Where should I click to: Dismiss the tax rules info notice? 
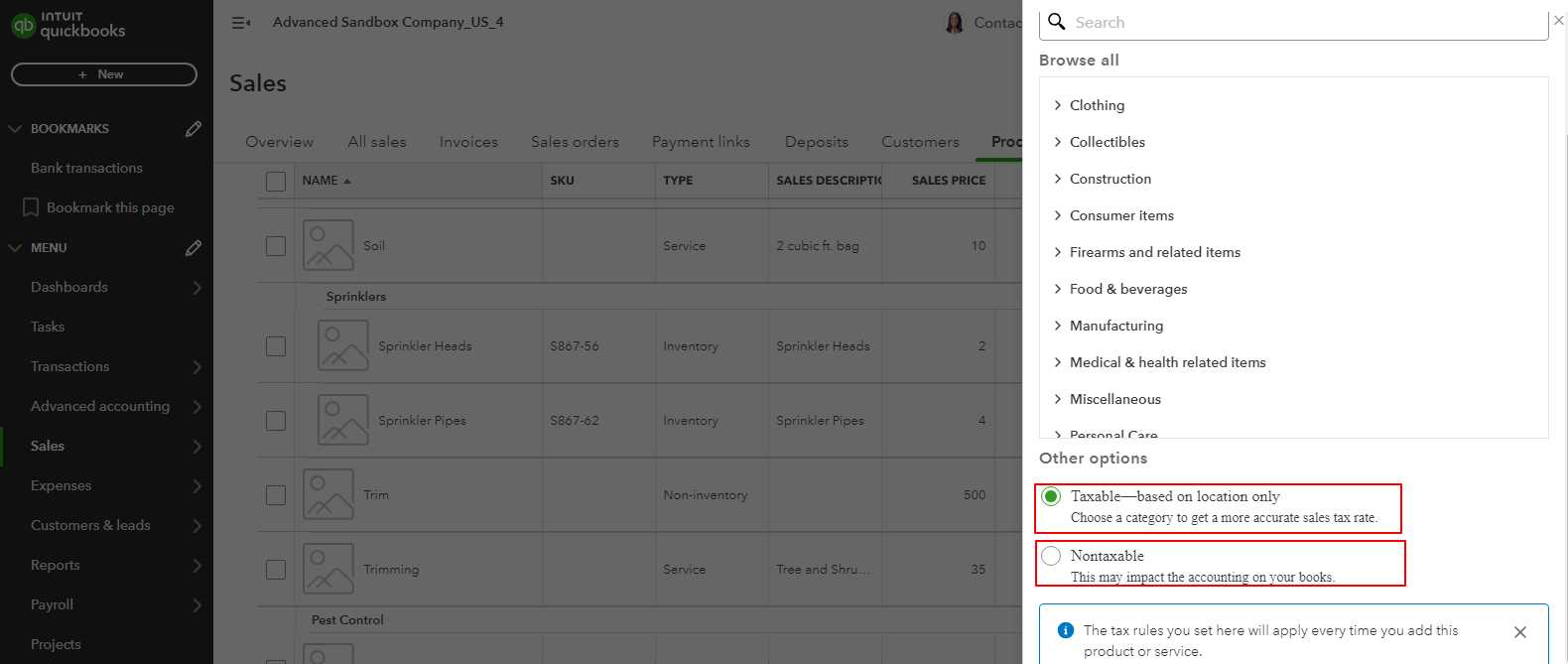(x=1520, y=632)
